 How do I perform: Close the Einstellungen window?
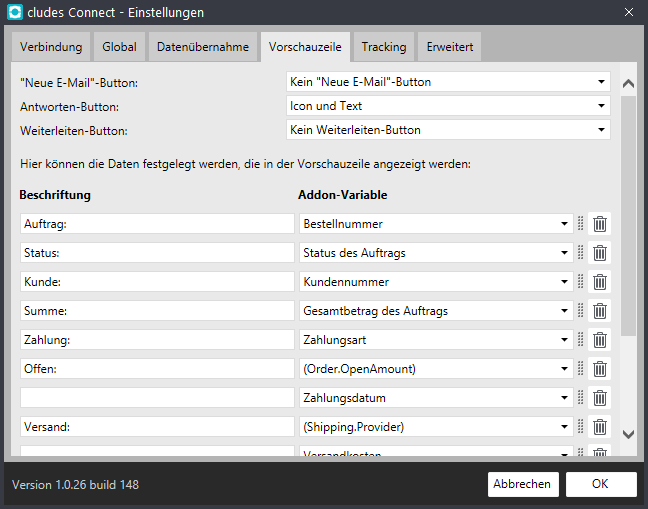click(x=629, y=12)
